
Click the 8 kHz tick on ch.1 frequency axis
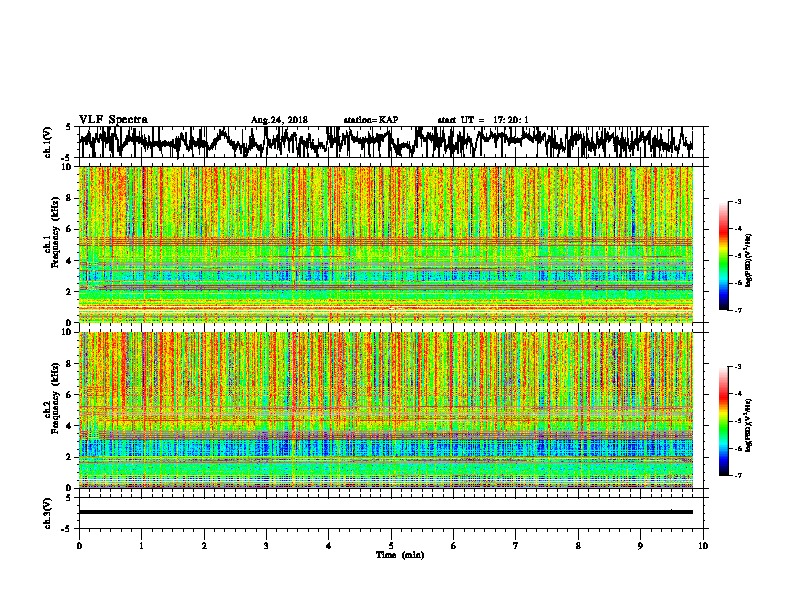[x=70, y=198]
